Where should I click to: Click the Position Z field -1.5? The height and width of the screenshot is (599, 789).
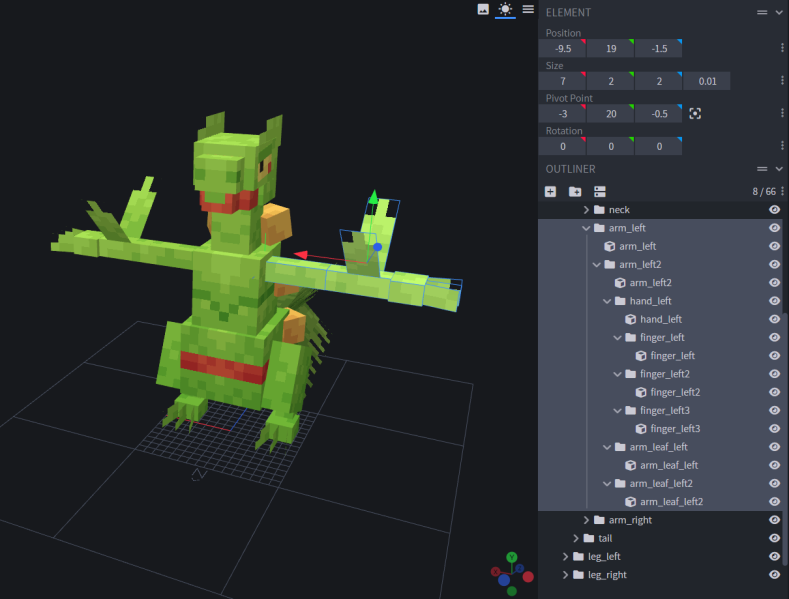[x=659, y=48]
